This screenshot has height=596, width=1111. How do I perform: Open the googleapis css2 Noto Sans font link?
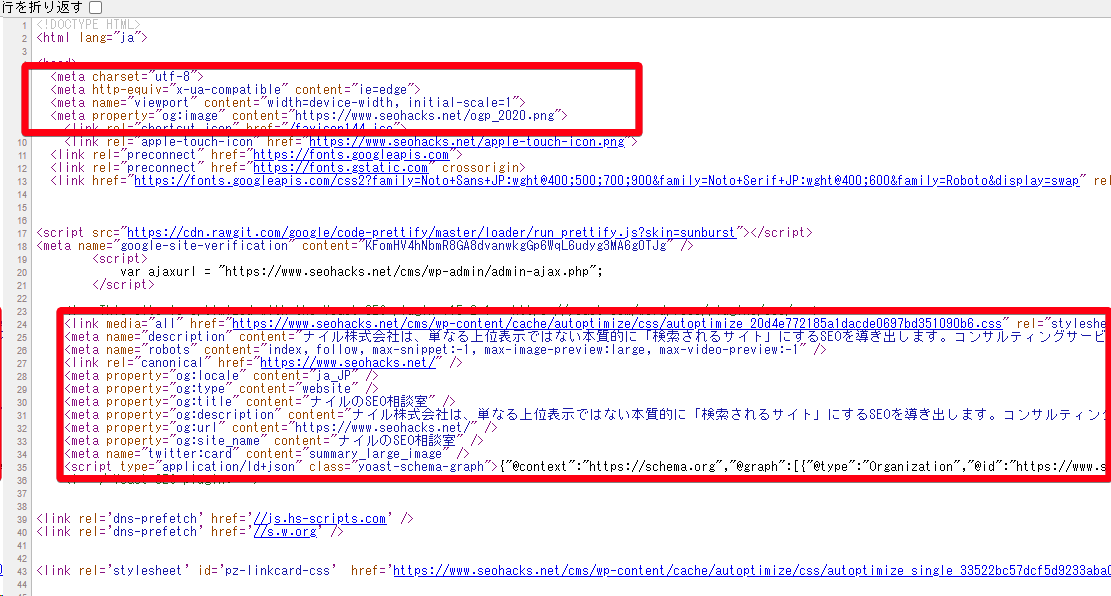tap(607, 181)
